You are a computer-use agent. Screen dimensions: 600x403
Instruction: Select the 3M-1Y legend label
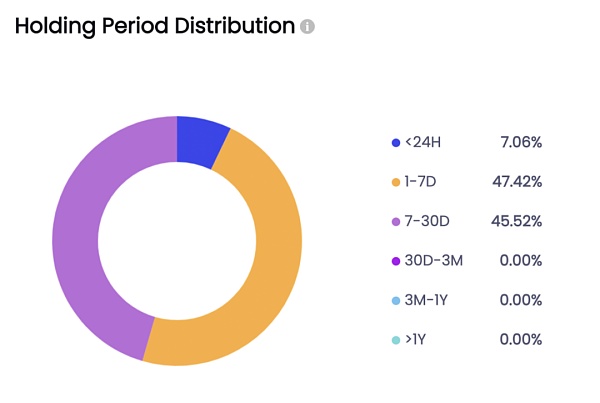coord(427,300)
